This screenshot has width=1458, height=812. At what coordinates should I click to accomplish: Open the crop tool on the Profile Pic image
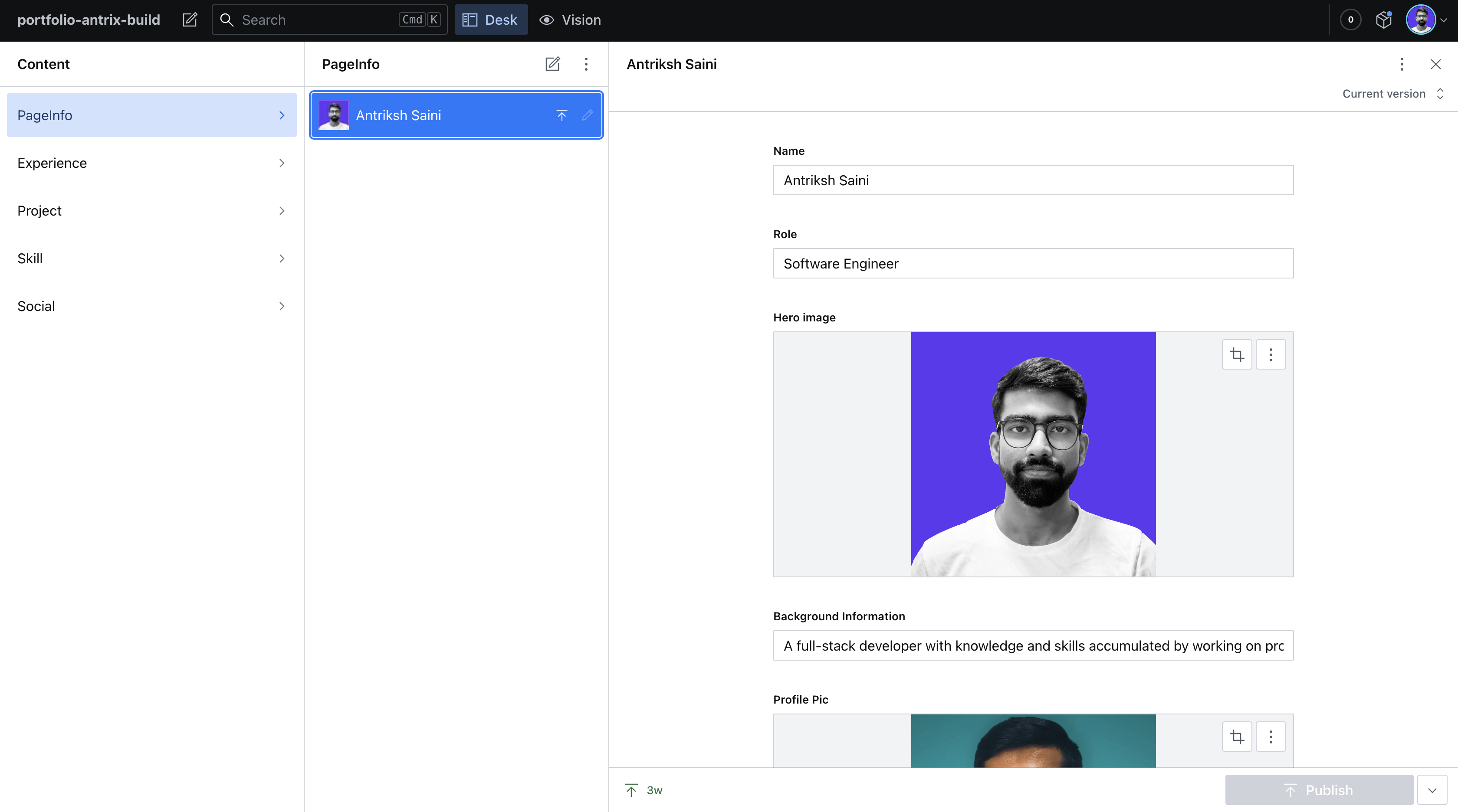1237,736
